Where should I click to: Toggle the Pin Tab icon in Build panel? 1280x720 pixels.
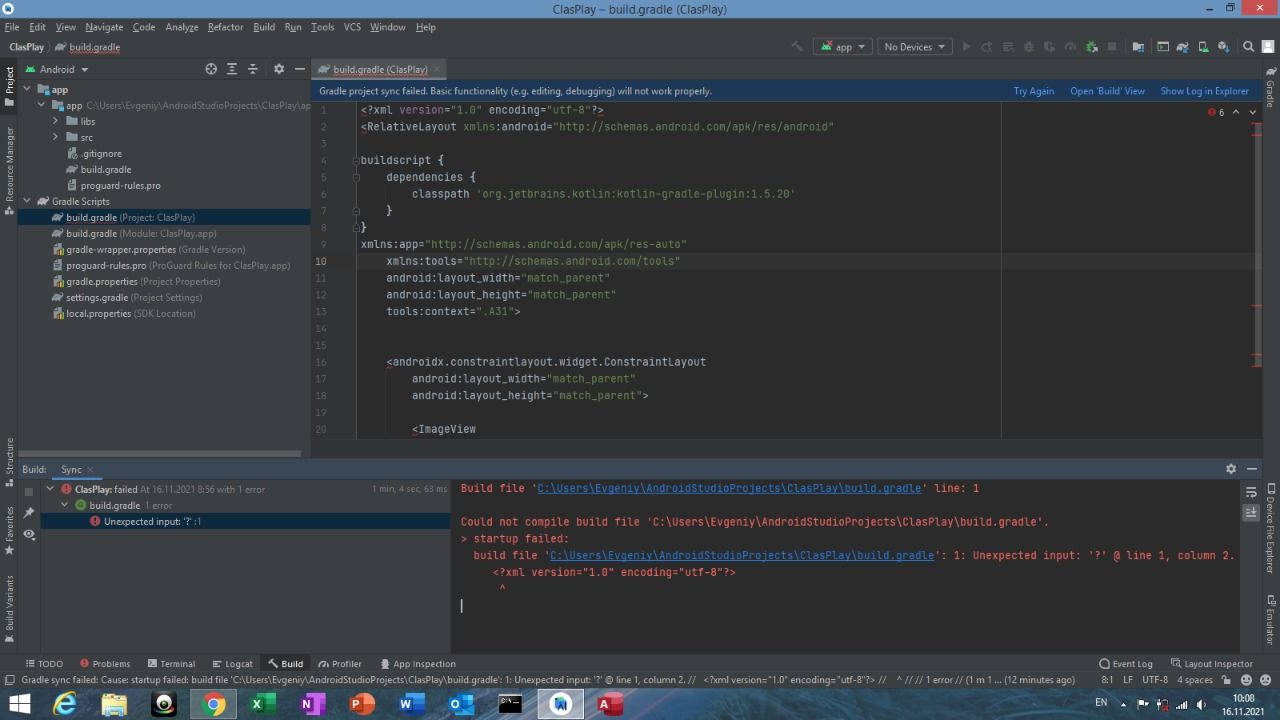pos(29,513)
